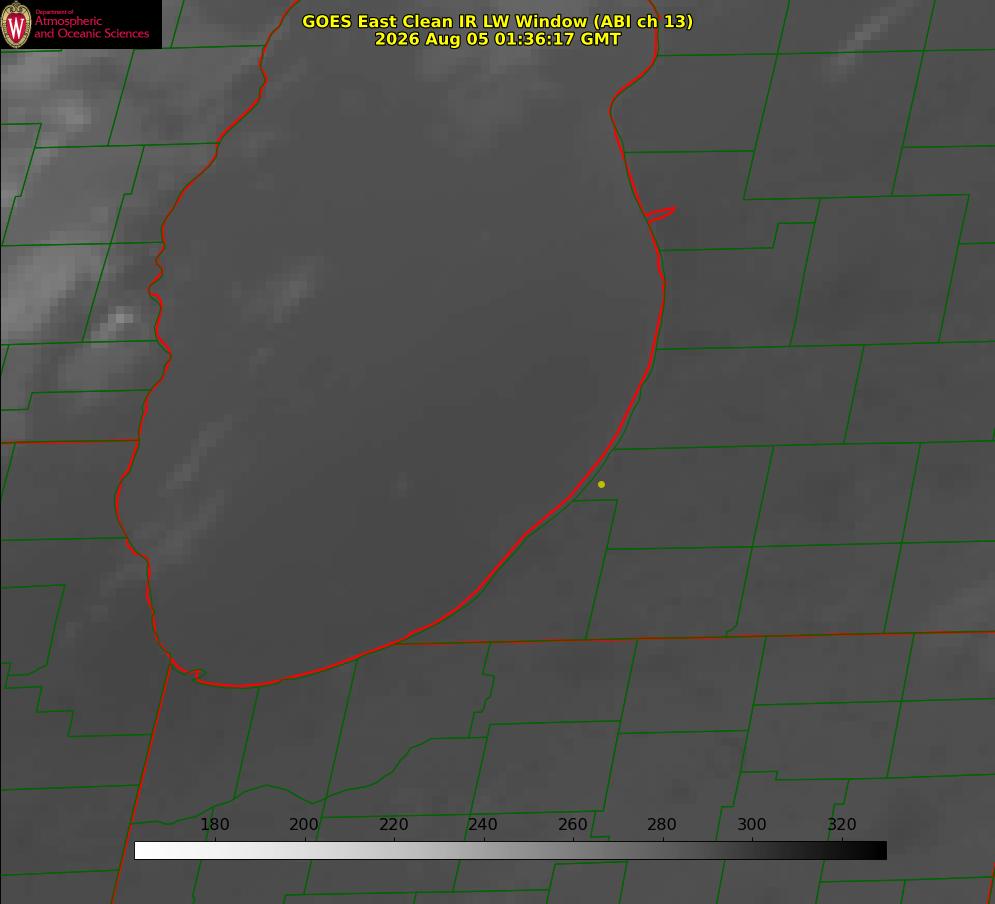The height and width of the screenshot is (904, 995).
Task: Select the 240 value on the temperature scale
Action: [x=482, y=824]
